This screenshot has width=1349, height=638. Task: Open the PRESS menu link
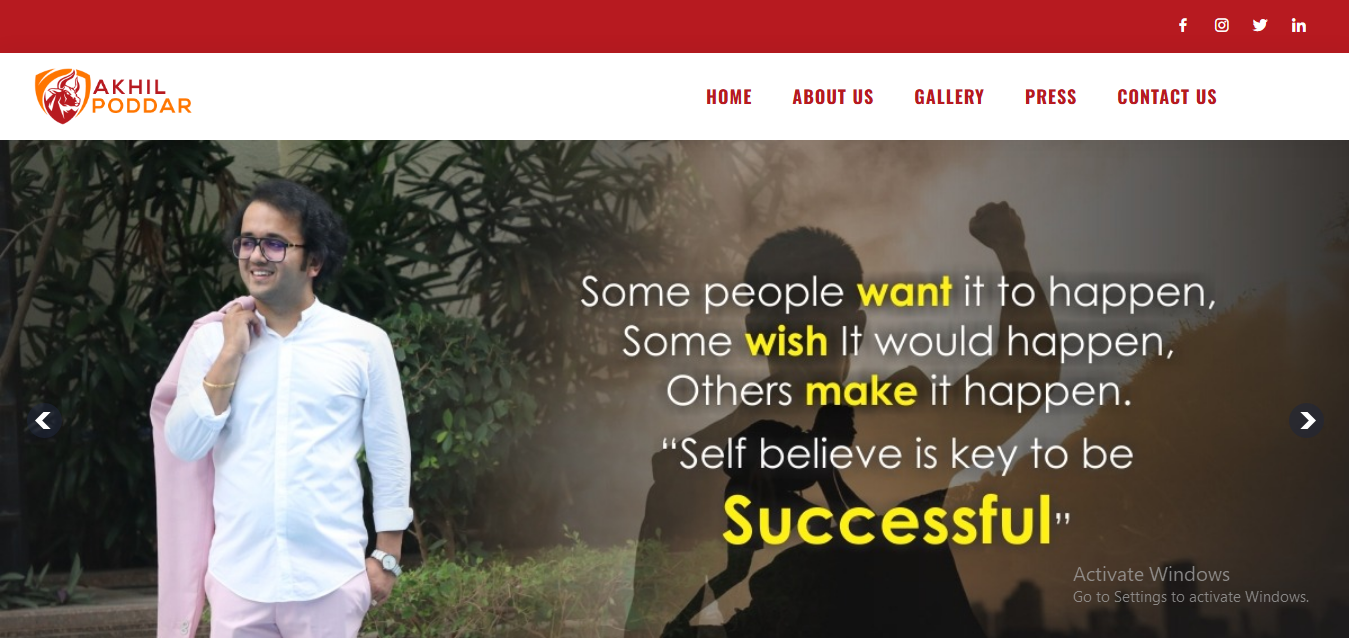[x=1051, y=97]
